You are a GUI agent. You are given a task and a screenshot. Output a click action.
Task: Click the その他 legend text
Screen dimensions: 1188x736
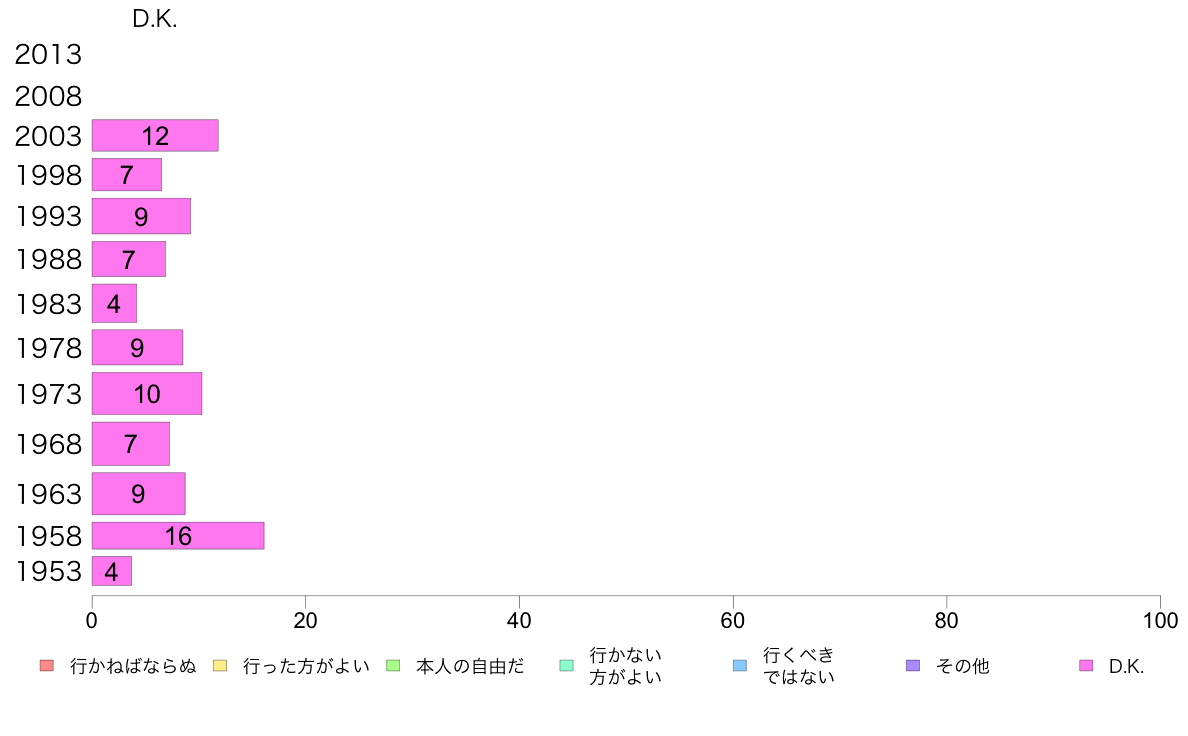962,666
